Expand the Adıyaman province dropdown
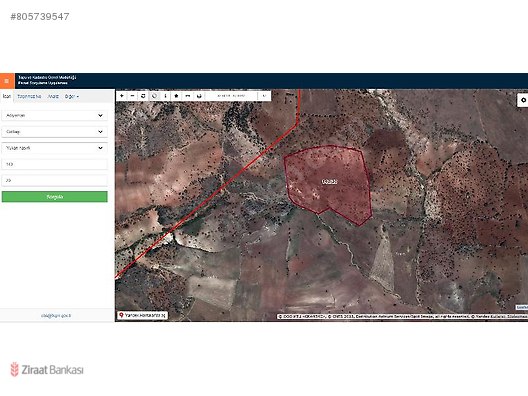 click(55, 116)
